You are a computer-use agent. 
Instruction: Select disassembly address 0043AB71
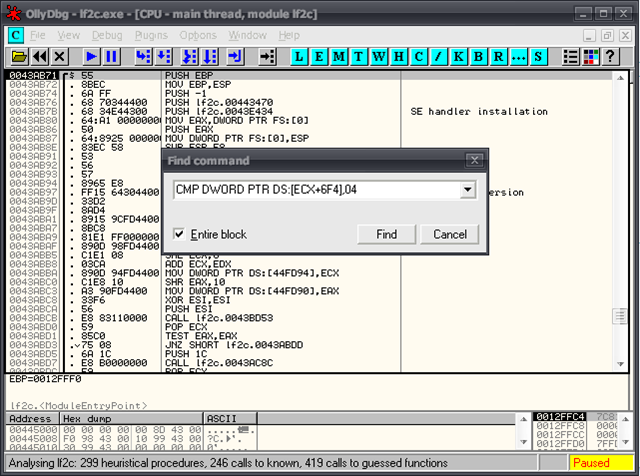33,76
